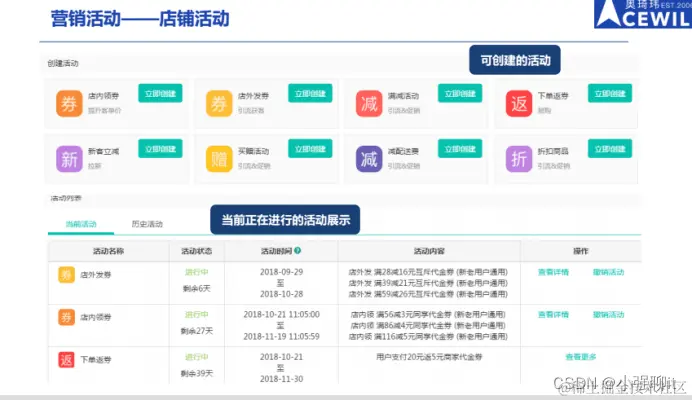Click 立即创建 on the 下单返券 card

pyautogui.click(x=610, y=94)
